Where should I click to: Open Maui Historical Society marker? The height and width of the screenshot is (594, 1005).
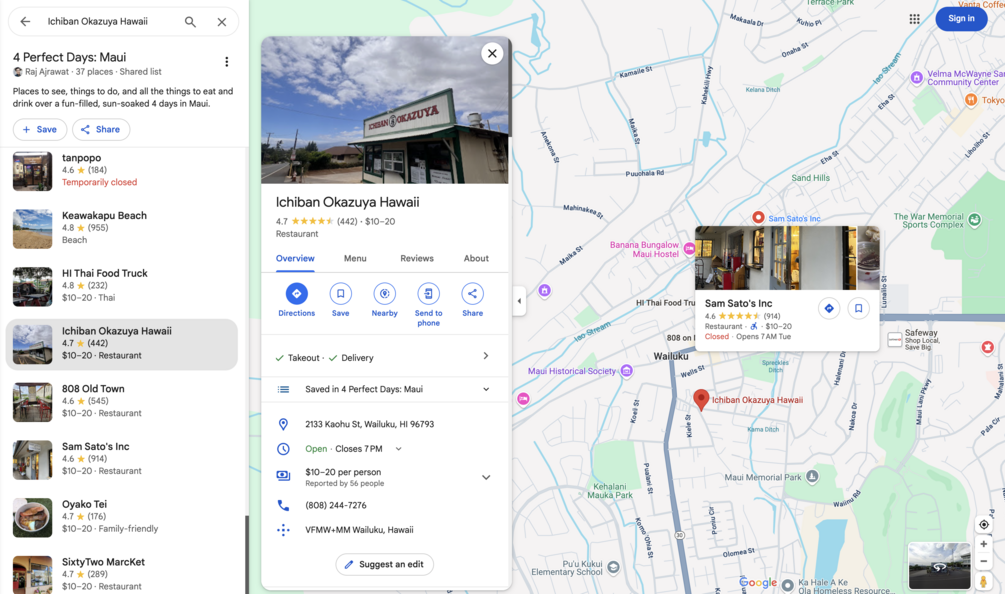[627, 370]
